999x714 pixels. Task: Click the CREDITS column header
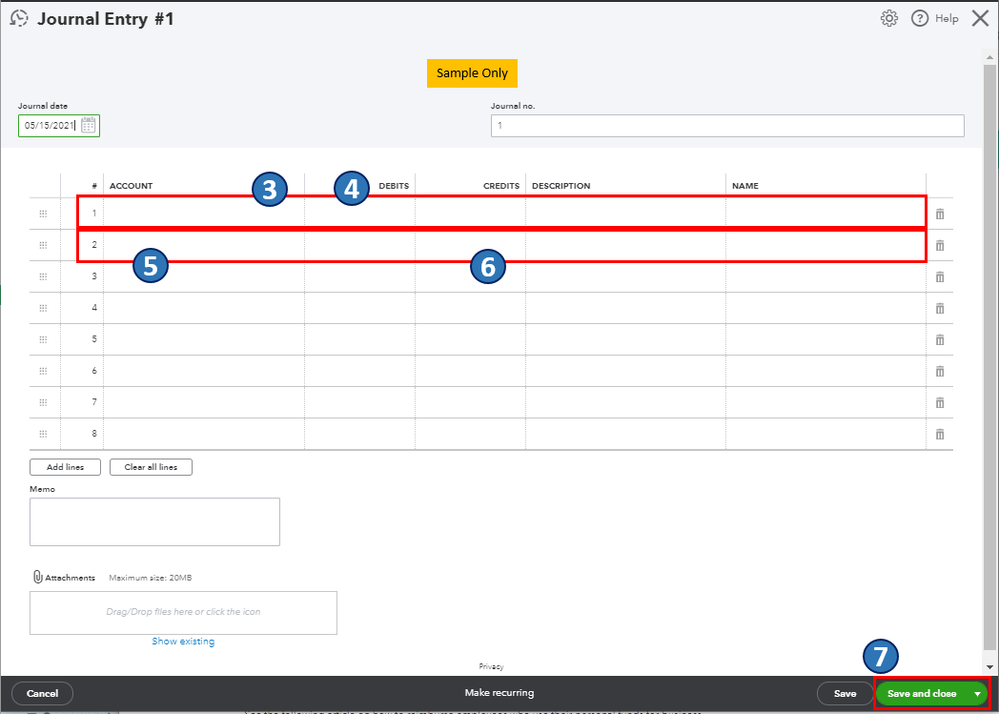tap(501, 186)
